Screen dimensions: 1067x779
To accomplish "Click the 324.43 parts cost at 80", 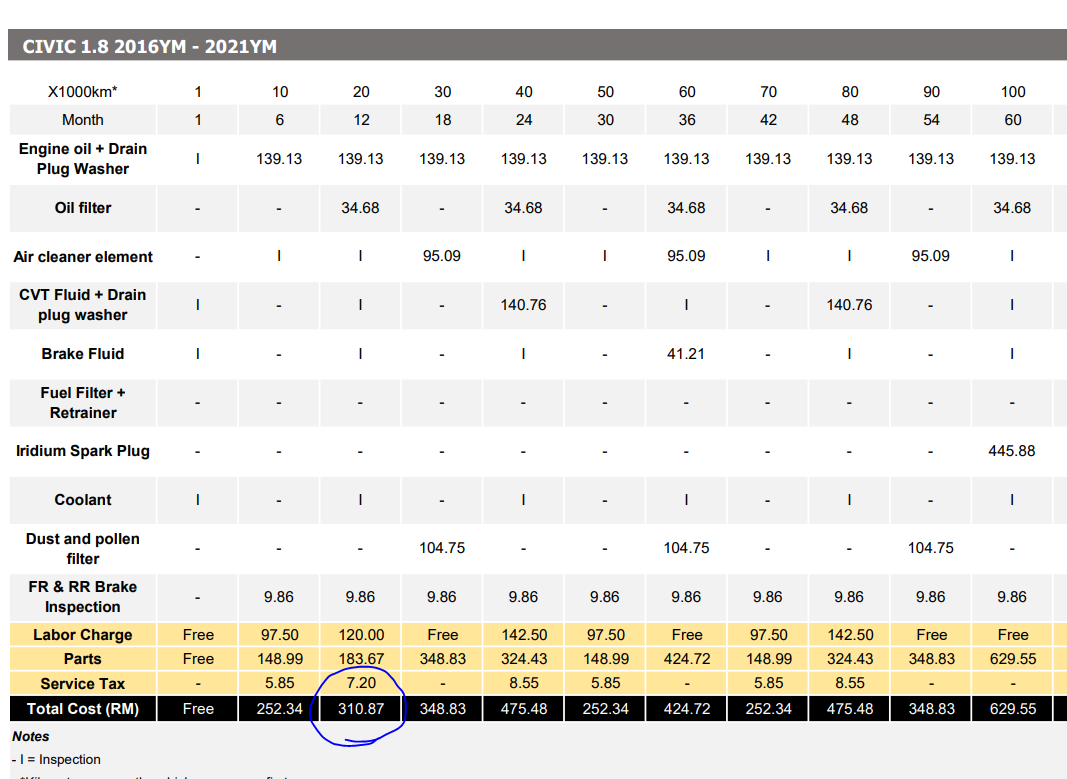I will pos(850,659).
